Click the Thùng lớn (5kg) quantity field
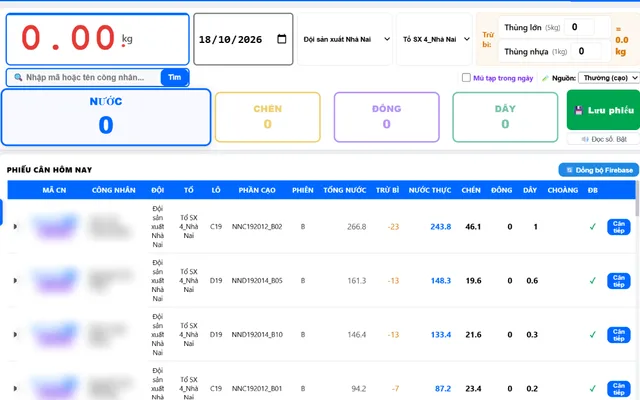 (580, 27)
